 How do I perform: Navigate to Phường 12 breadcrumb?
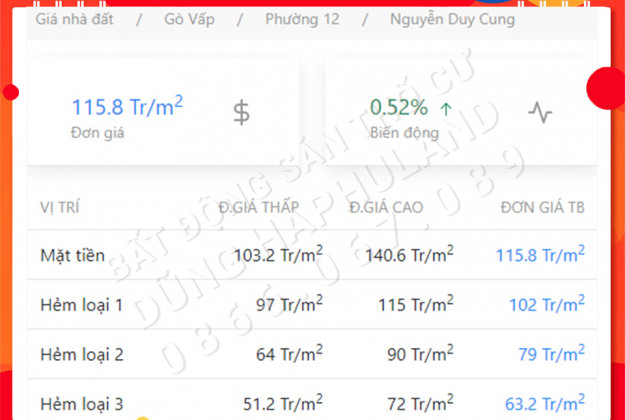tap(301, 19)
